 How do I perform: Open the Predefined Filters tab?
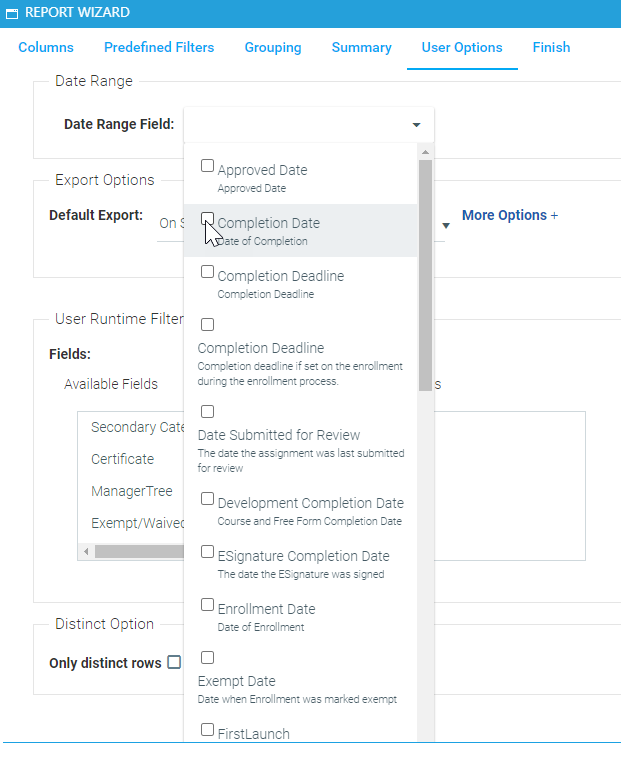pyautogui.click(x=159, y=48)
